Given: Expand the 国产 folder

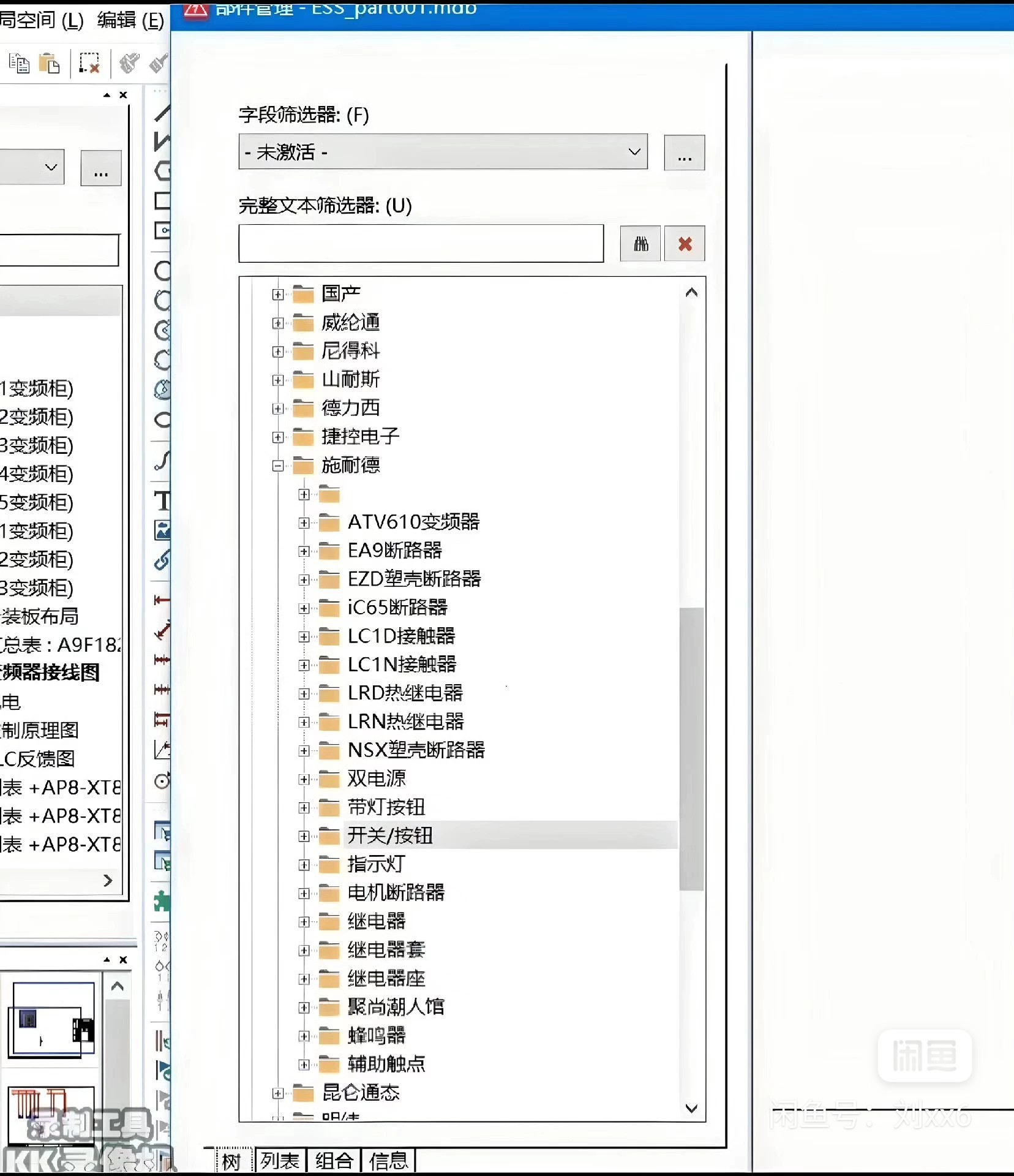Looking at the screenshot, I should pos(278,295).
